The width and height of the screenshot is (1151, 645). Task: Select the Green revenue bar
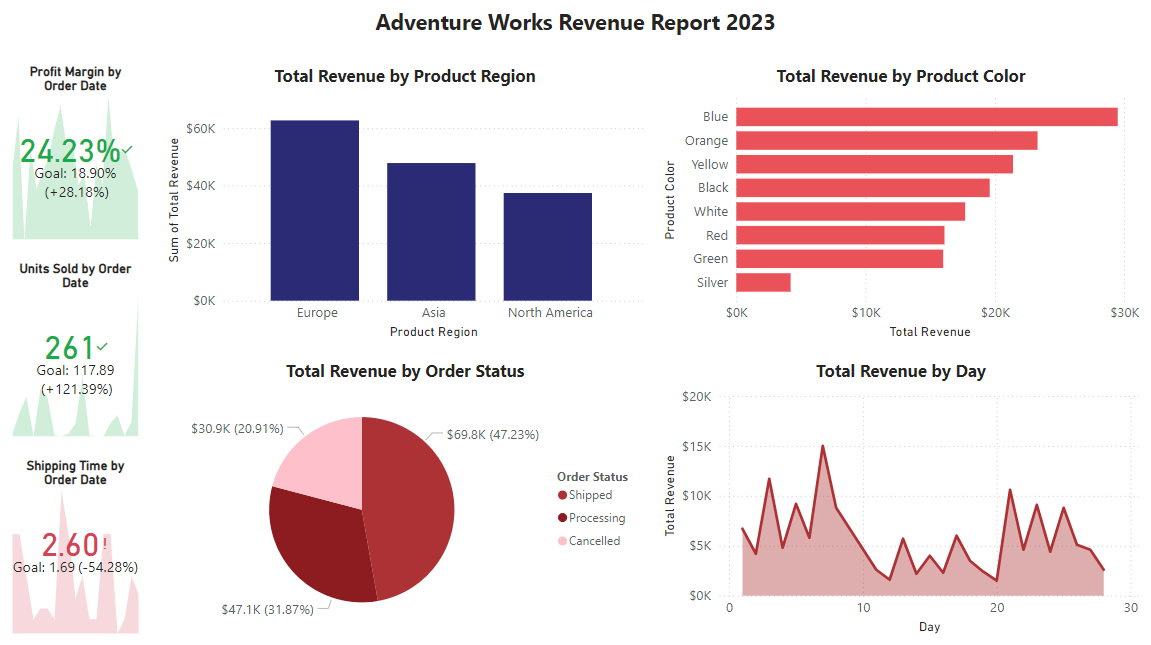840,259
